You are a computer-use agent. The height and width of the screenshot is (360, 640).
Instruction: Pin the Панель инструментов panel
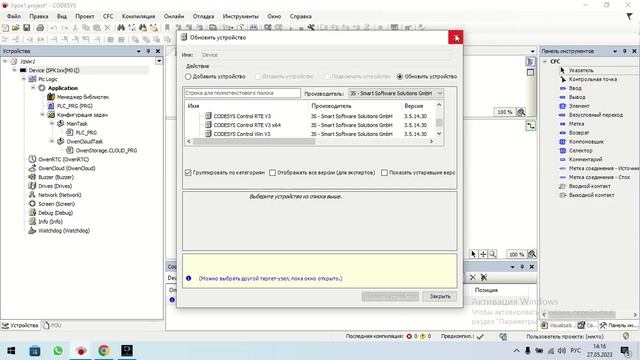(624, 51)
